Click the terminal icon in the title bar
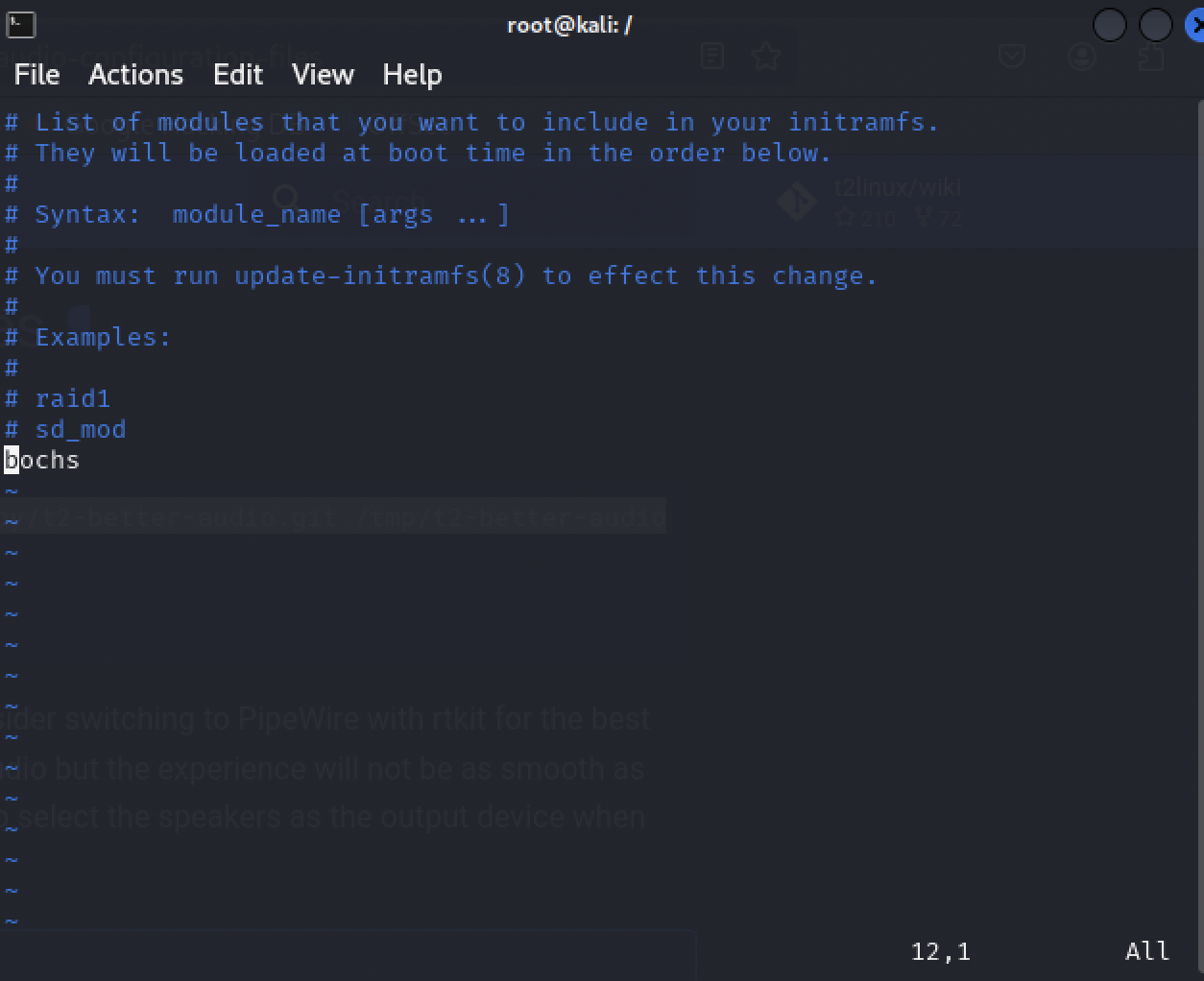Screen dimensions: 1204x981 point(20,25)
